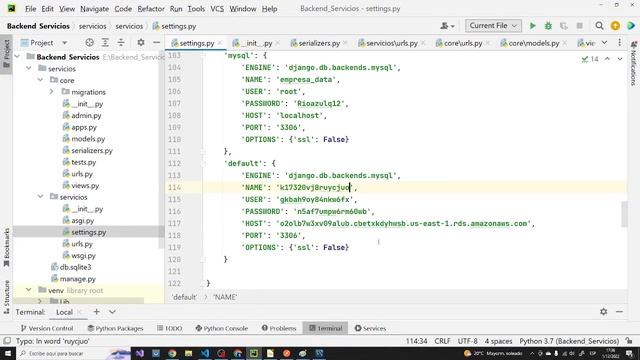Screen dimensions: 640x360
Task: Collapse the core folder
Action: click(40, 80)
